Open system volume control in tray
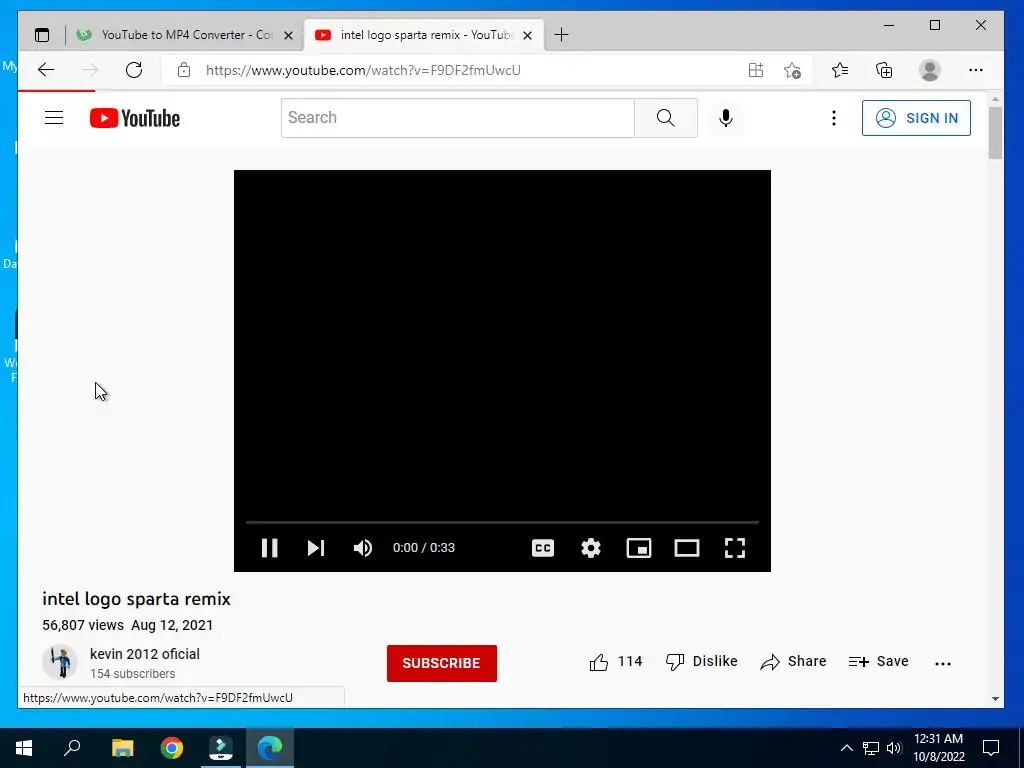The height and width of the screenshot is (768, 1024). point(894,748)
